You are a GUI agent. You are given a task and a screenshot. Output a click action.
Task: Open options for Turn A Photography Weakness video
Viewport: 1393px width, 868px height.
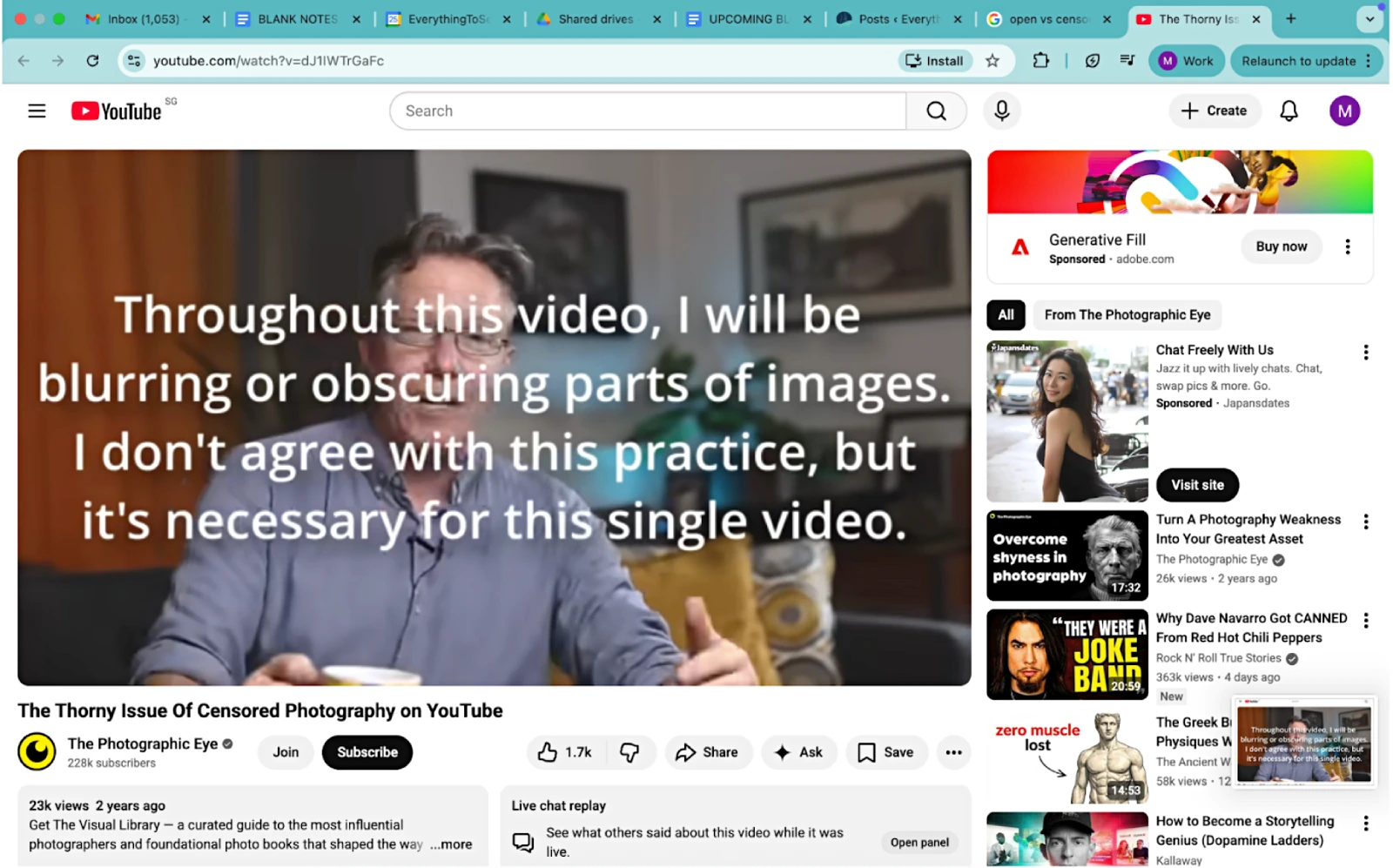[1365, 521]
